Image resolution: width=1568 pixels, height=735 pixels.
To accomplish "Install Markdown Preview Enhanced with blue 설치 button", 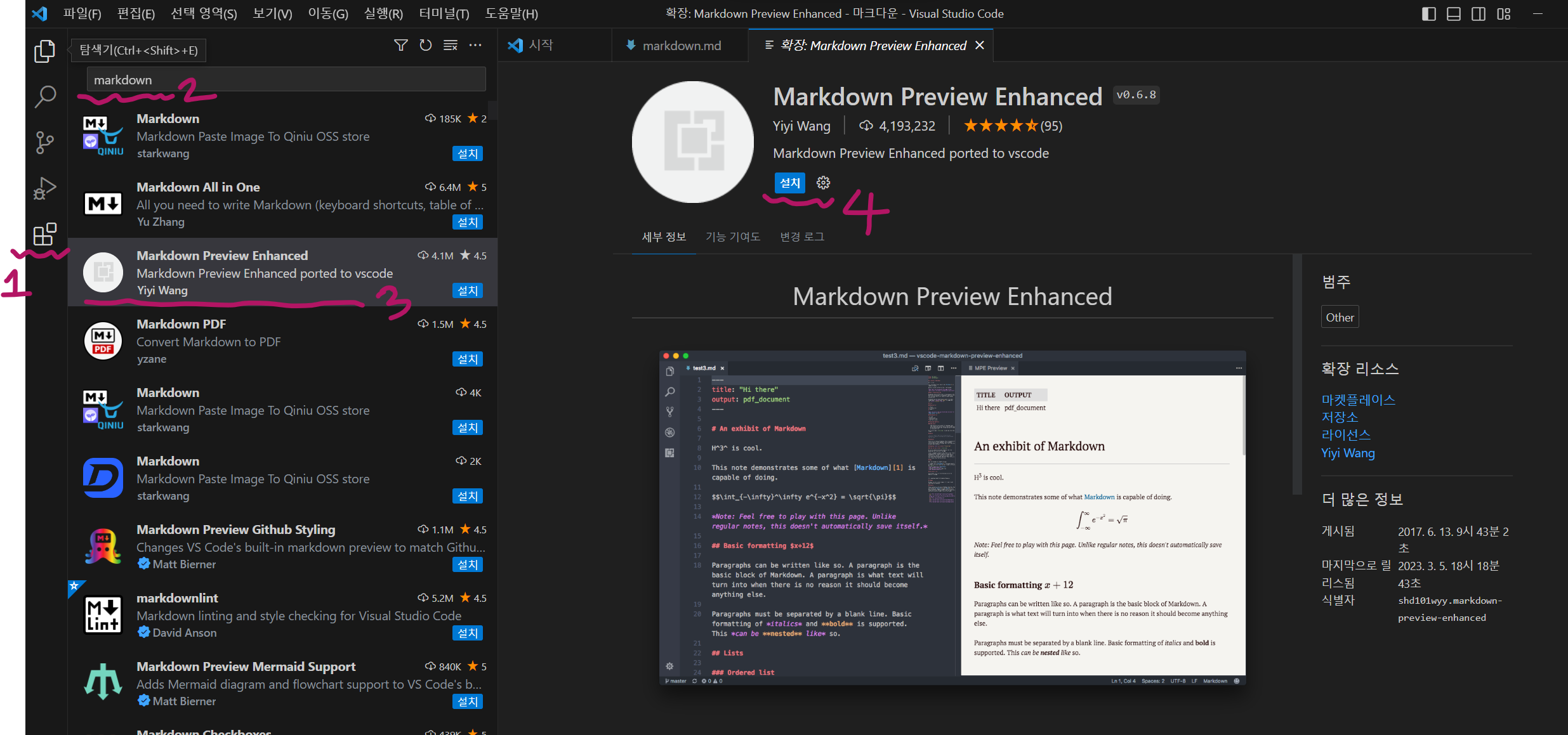I will coord(789,183).
